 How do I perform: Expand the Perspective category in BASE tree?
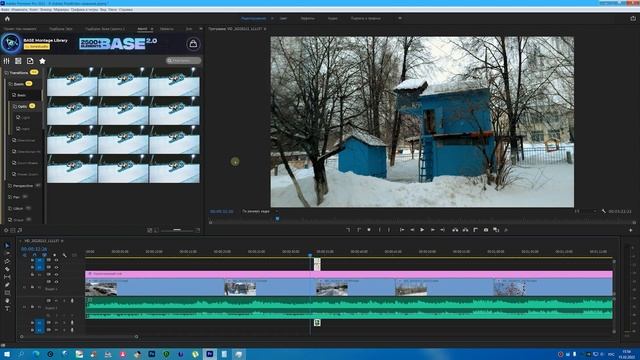[x=23, y=186]
